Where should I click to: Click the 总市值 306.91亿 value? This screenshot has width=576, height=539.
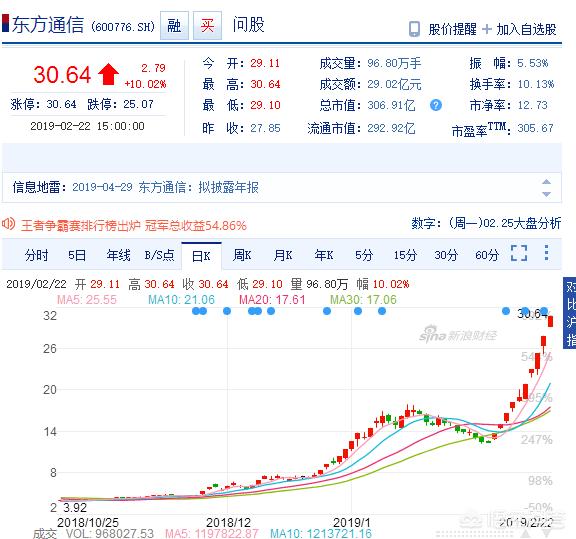pyautogui.click(x=391, y=105)
